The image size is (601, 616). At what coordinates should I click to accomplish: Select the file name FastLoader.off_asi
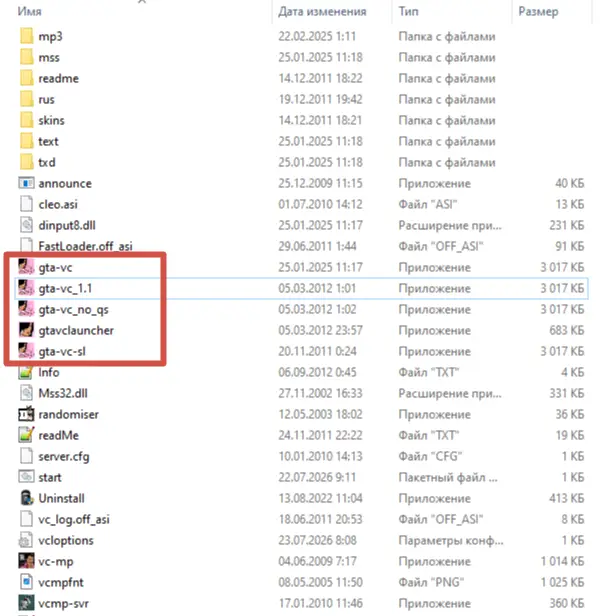click(85, 246)
